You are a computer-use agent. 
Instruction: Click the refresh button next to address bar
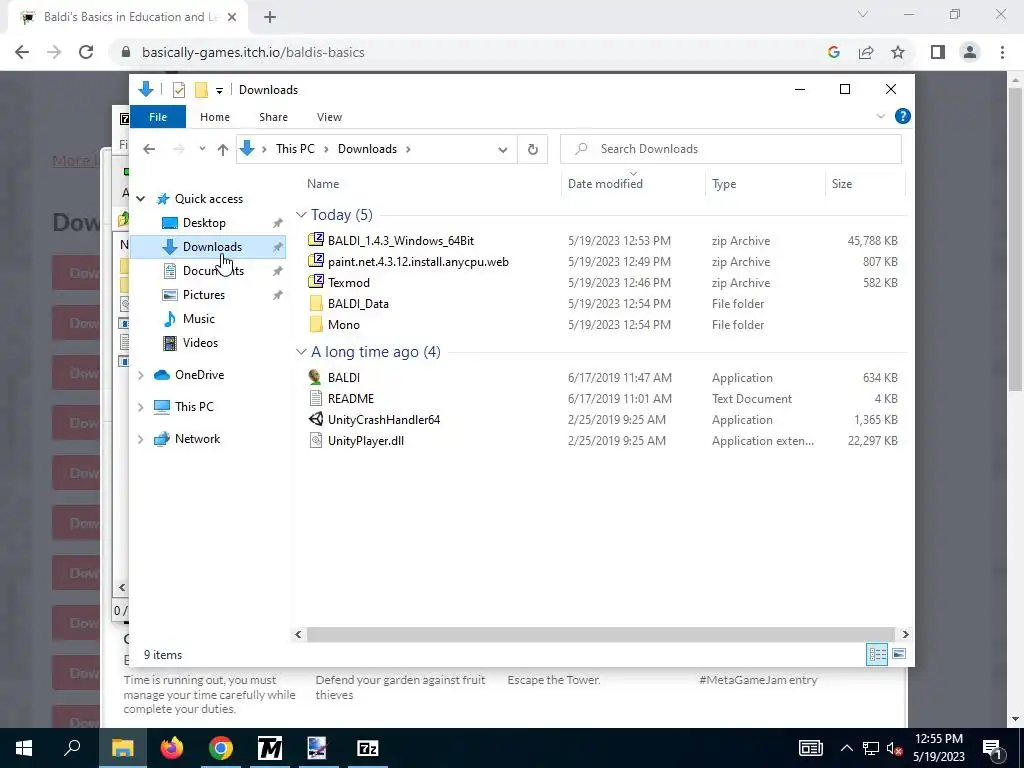click(532, 149)
